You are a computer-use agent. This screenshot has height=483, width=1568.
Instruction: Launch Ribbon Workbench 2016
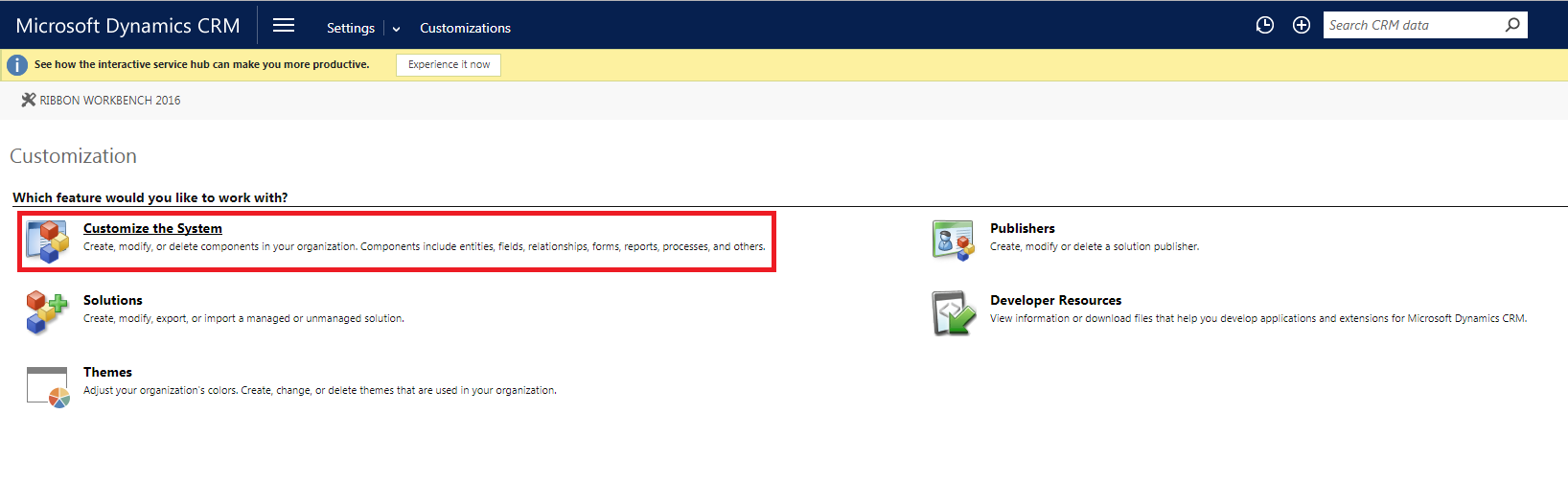tap(102, 100)
